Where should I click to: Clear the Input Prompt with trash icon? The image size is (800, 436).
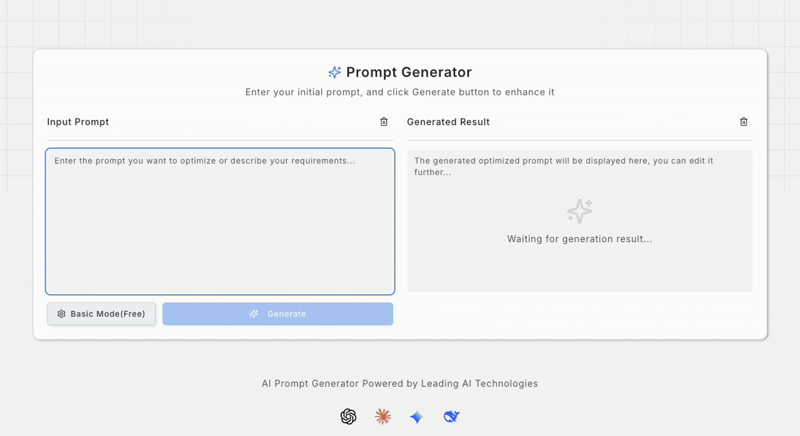click(384, 122)
